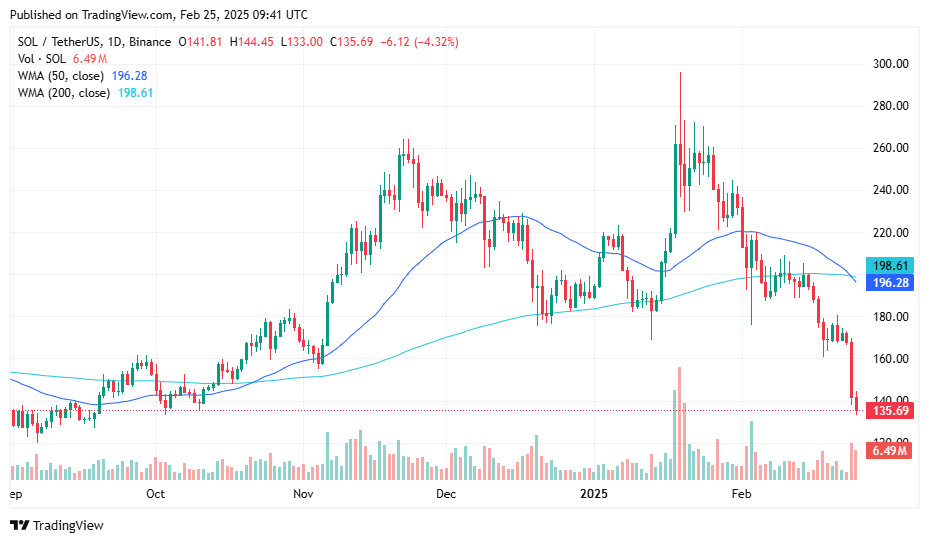Click the Nov label on time axis
The height and width of the screenshot is (543, 929).
[303, 494]
